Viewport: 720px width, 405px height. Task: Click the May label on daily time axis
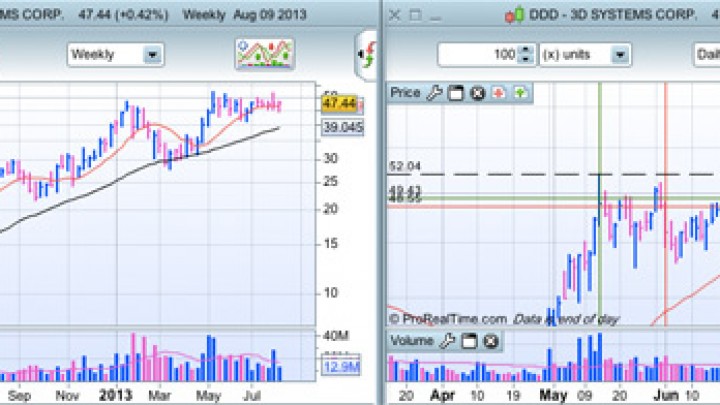click(x=553, y=395)
